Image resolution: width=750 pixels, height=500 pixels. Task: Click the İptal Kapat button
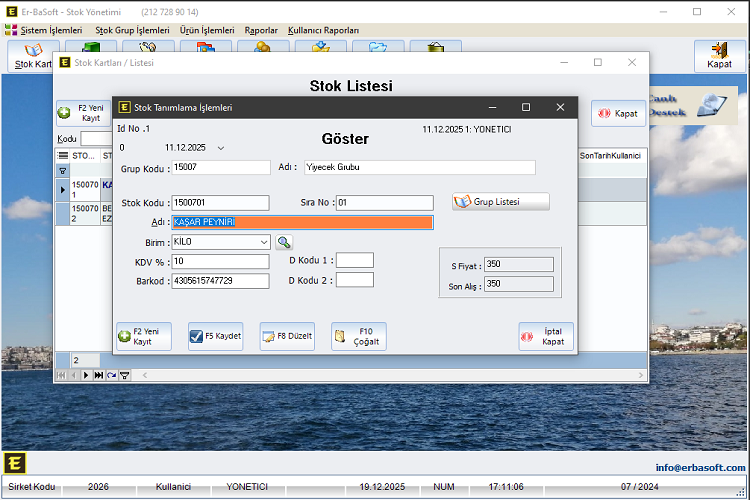click(546, 337)
